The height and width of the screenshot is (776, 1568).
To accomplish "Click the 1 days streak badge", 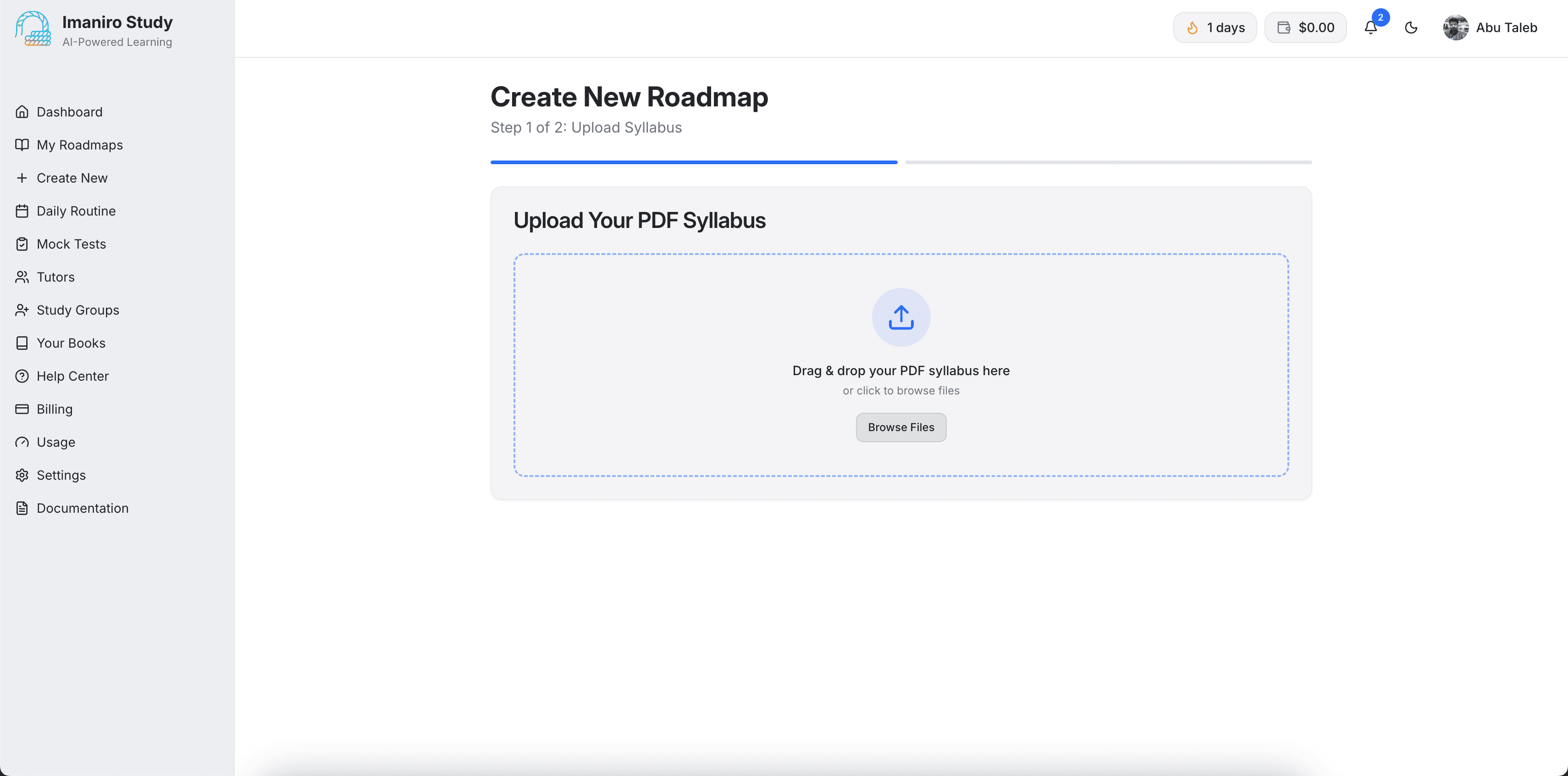I will tap(1215, 28).
